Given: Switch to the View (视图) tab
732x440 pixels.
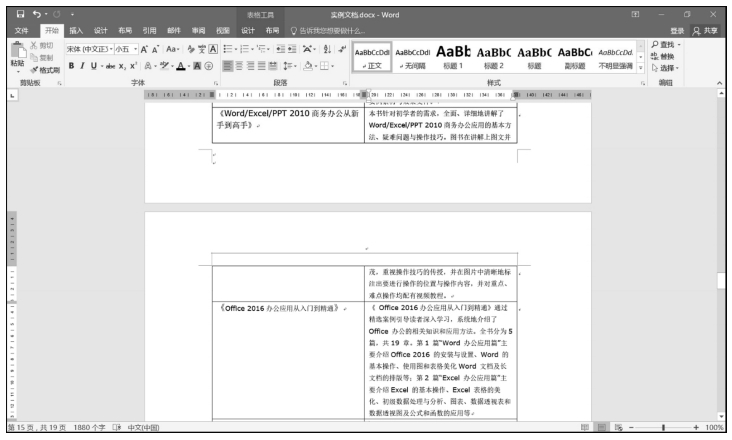Looking at the screenshot, I should 223,31.
